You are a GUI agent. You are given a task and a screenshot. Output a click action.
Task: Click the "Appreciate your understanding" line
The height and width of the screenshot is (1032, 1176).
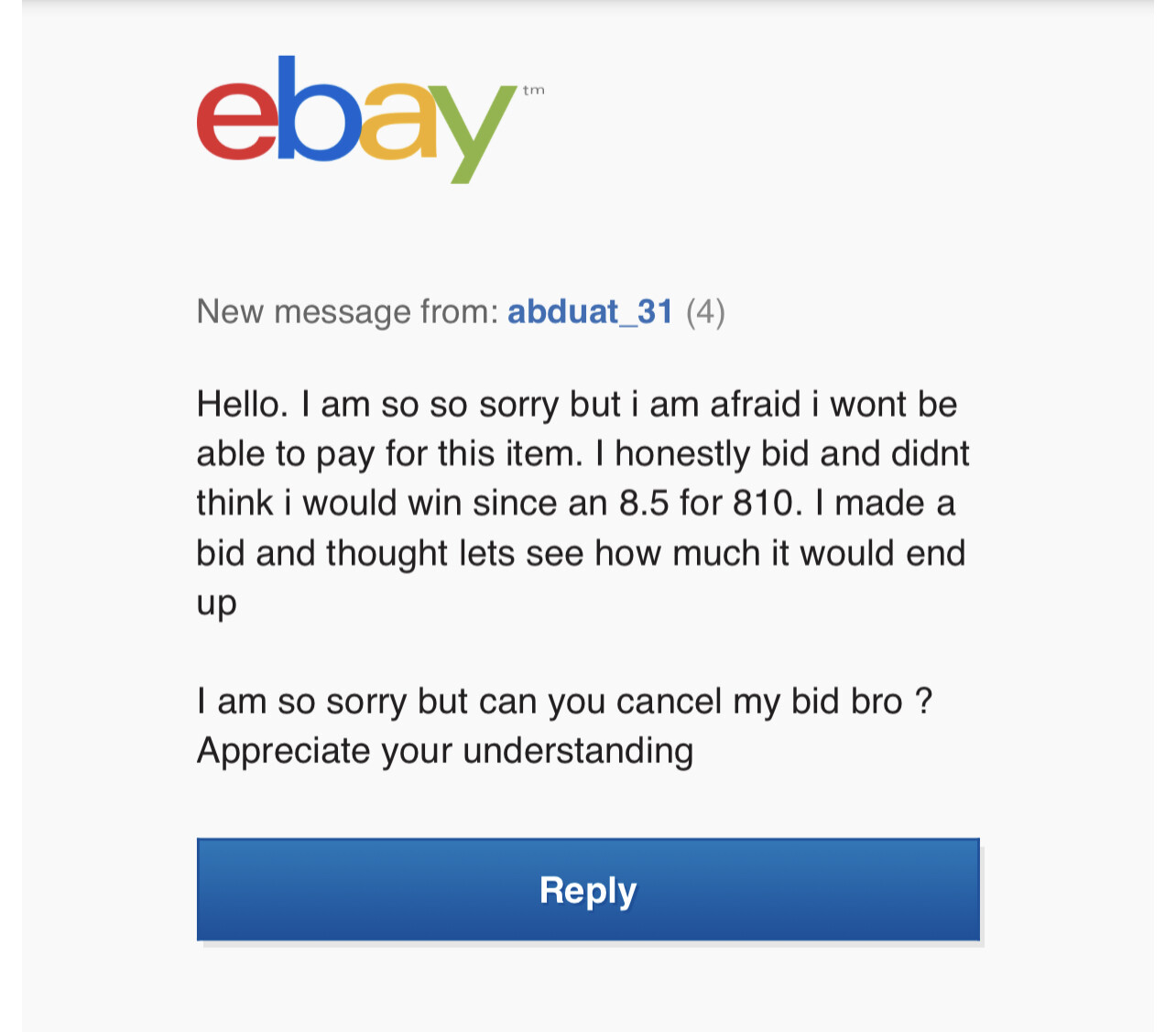[x=445, y=751]
